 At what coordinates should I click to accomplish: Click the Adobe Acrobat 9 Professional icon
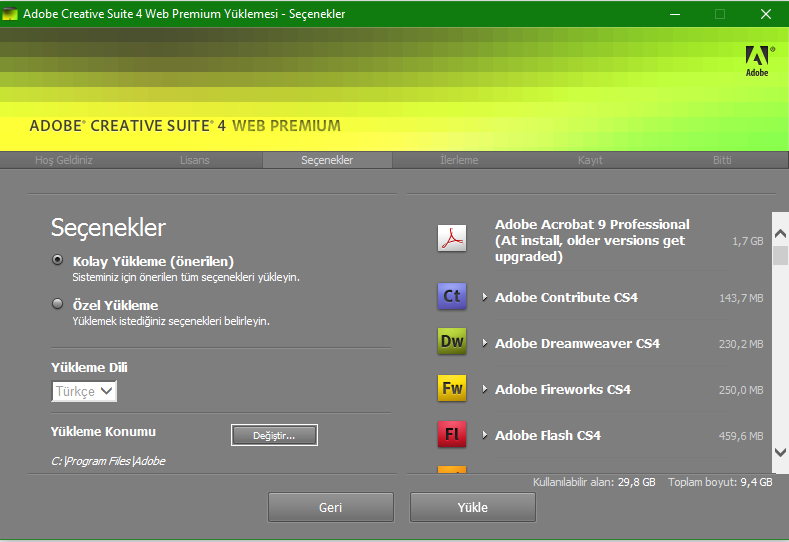pos(452,238)
